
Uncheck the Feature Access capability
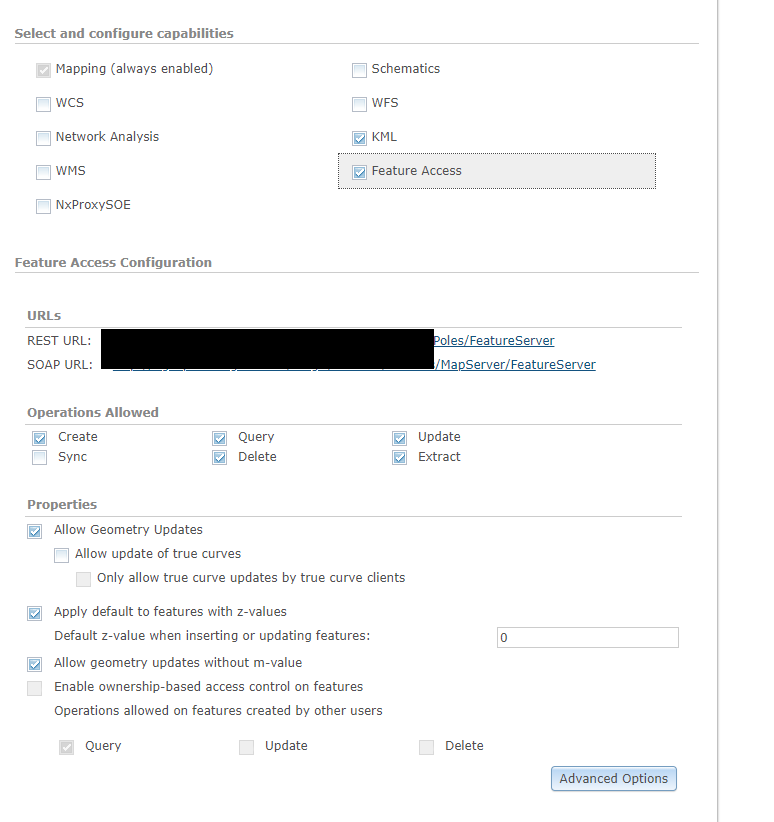coord(359,172)
